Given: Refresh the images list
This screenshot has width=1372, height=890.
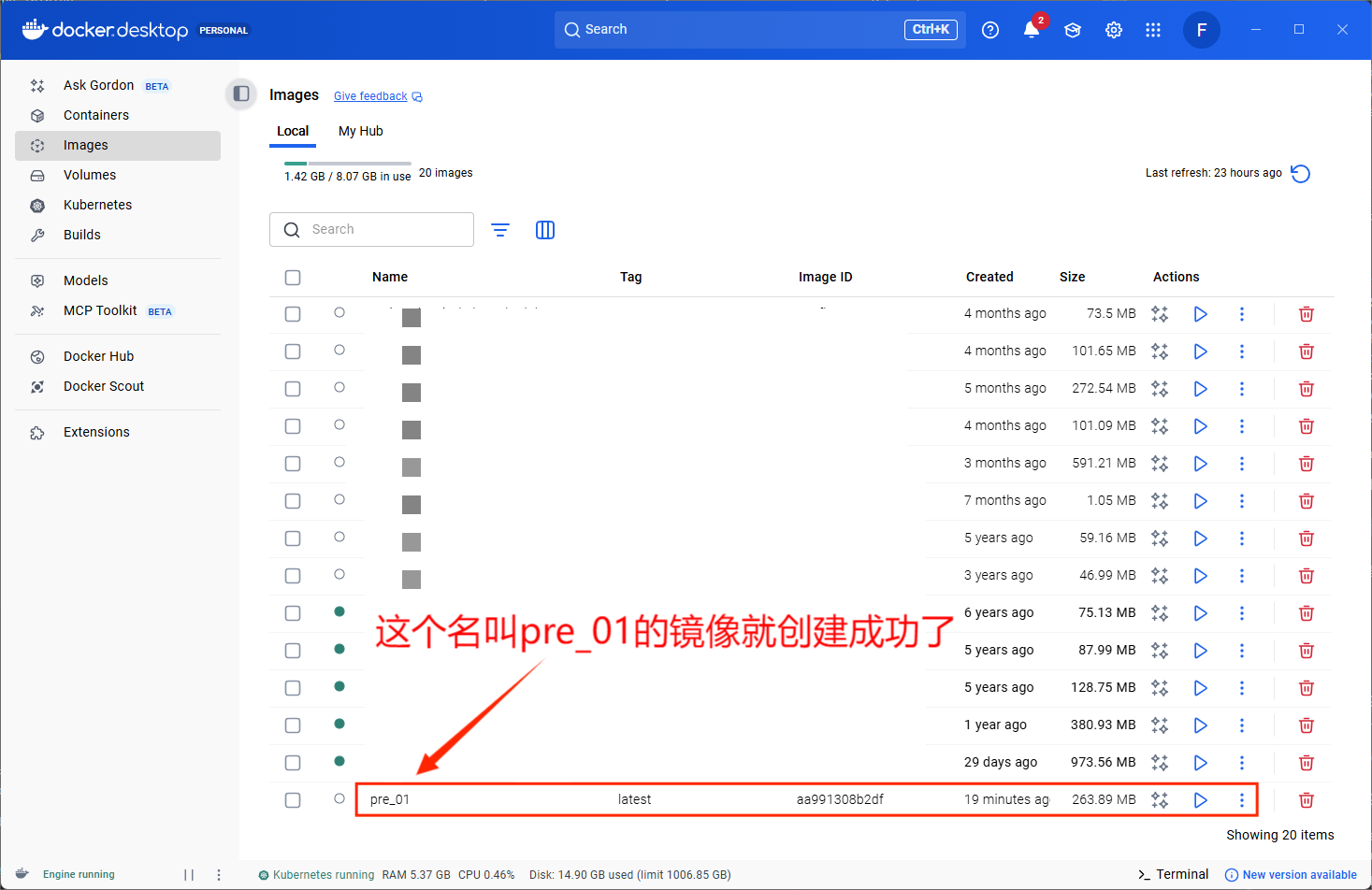Looking at the screenshot, I should 1300,173.
